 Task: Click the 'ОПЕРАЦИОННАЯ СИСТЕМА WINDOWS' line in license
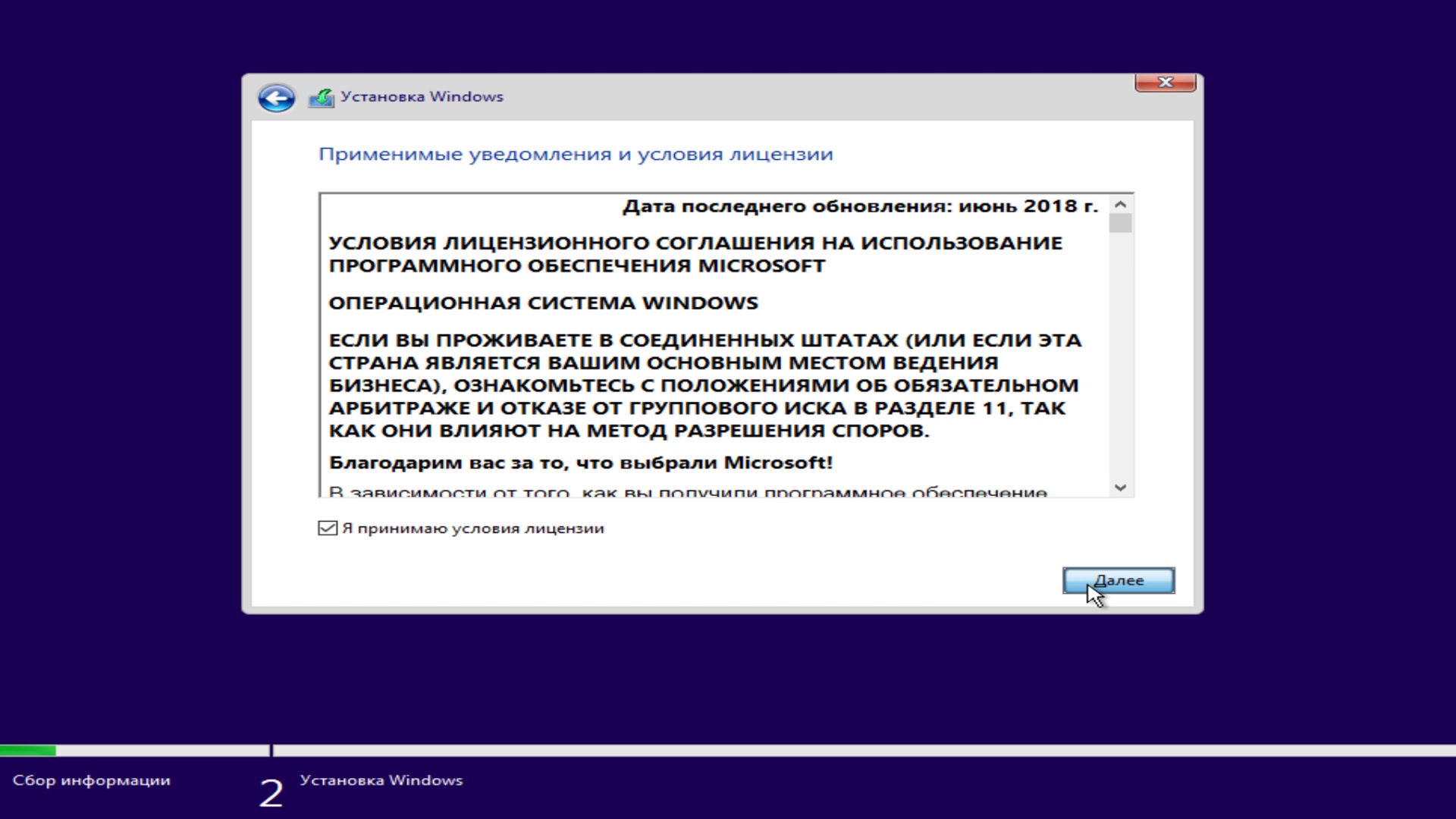pyautogui.click(x=543, y=303)
